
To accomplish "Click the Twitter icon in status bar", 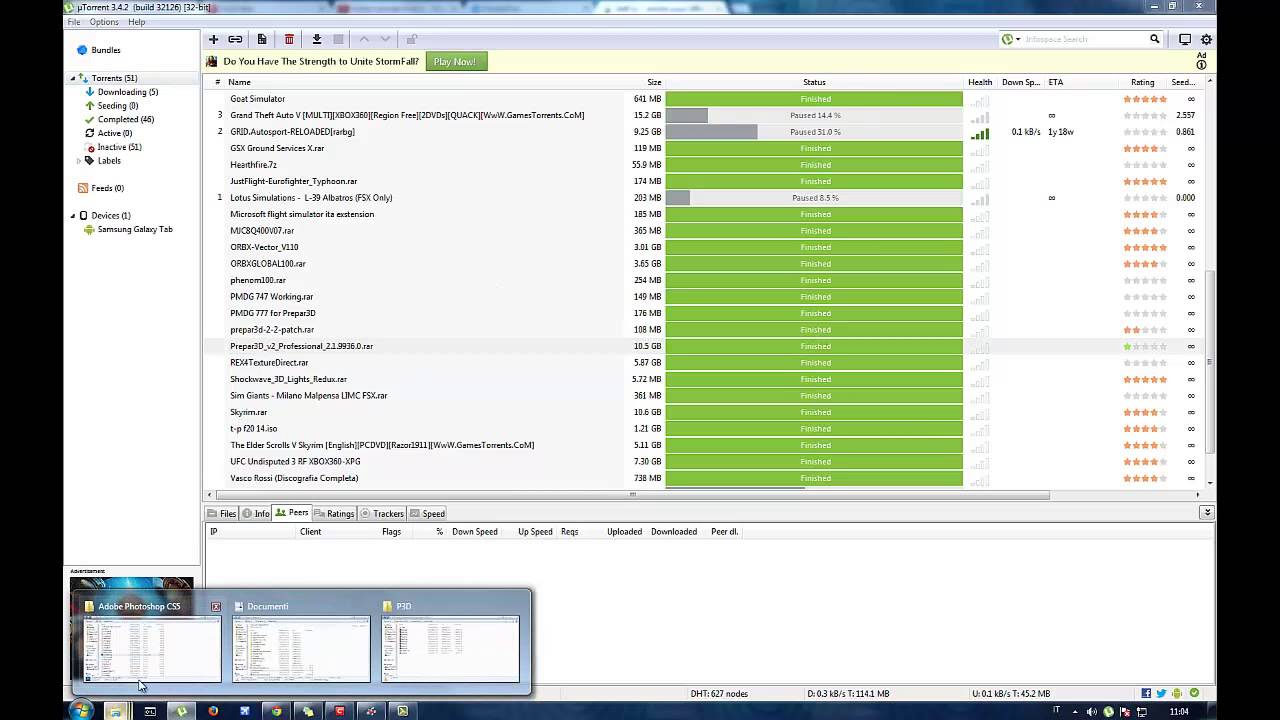I will 1161,693.
